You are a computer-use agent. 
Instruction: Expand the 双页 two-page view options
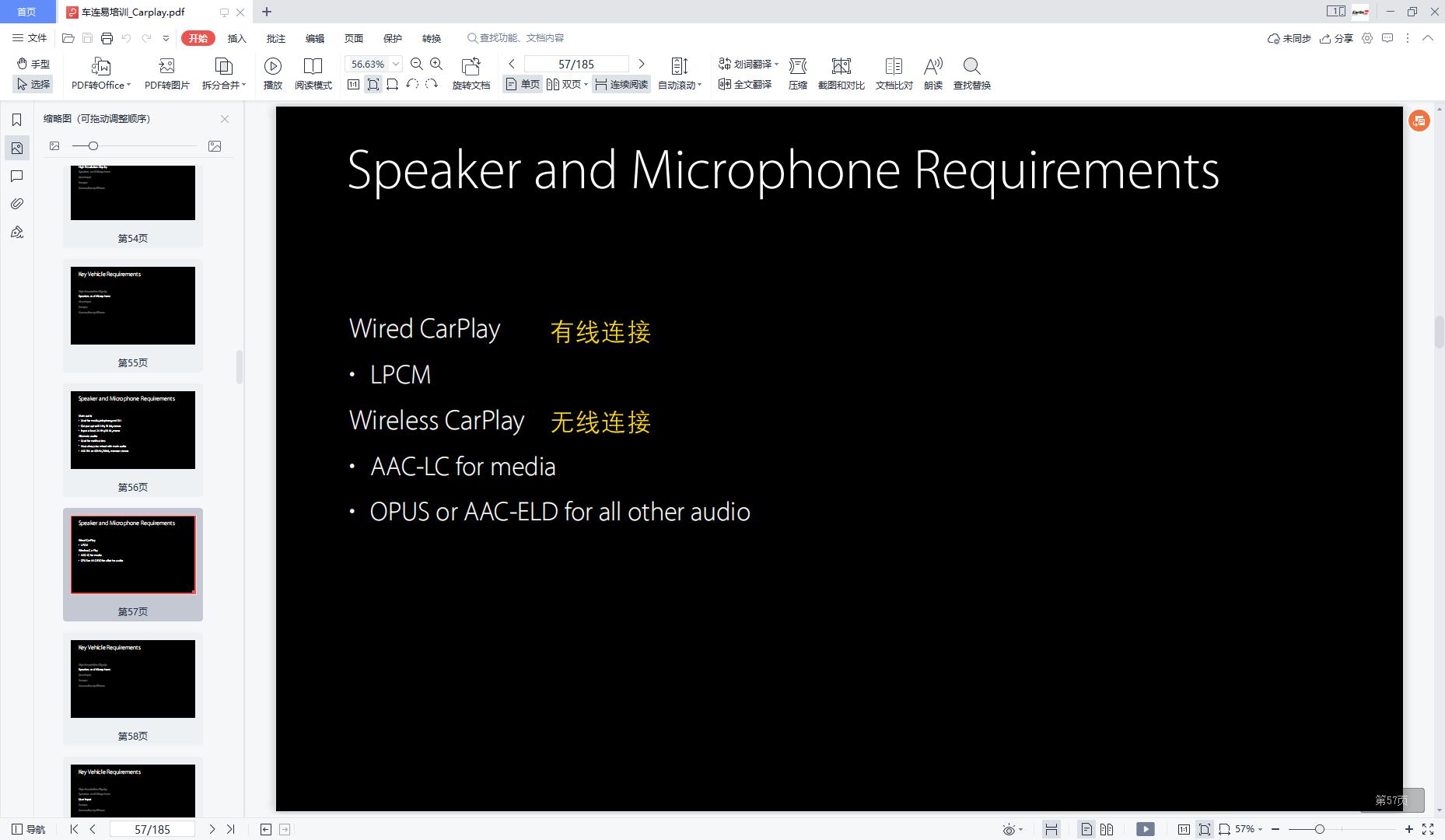[x=586, y=84]
